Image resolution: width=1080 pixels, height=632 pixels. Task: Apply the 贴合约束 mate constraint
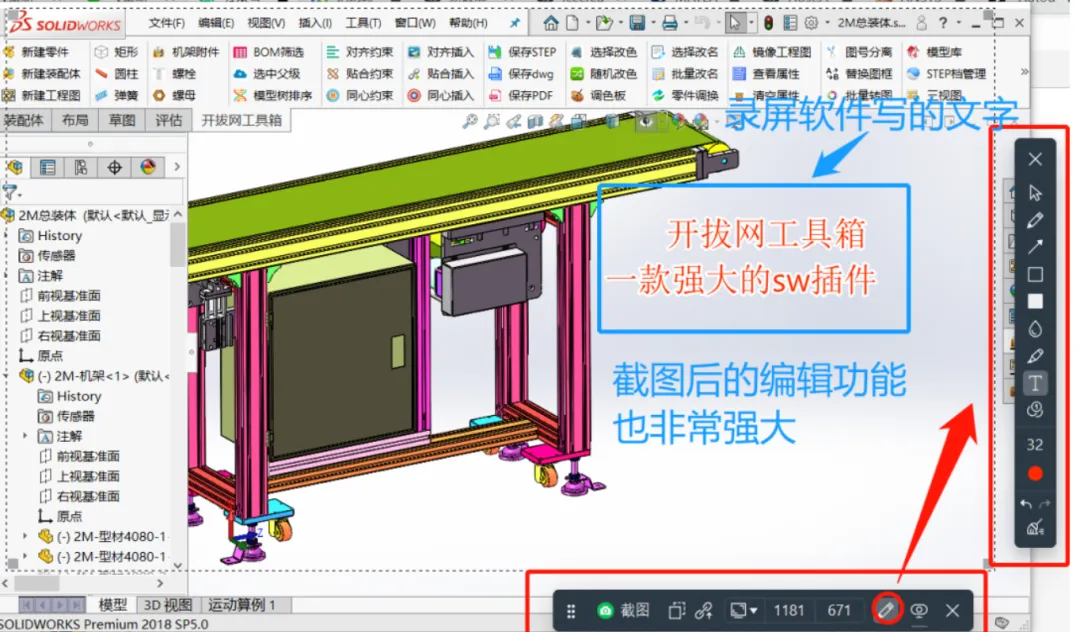click(360, 74)
